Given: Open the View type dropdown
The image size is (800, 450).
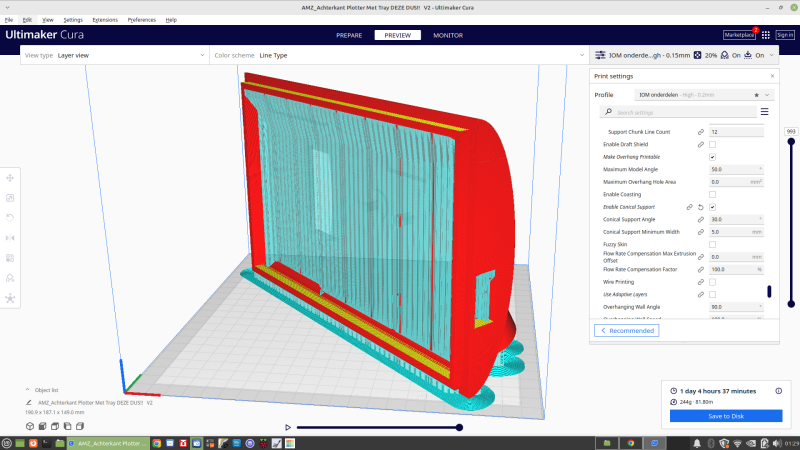Looking at the screenshot, I should [x=115, y=56].
